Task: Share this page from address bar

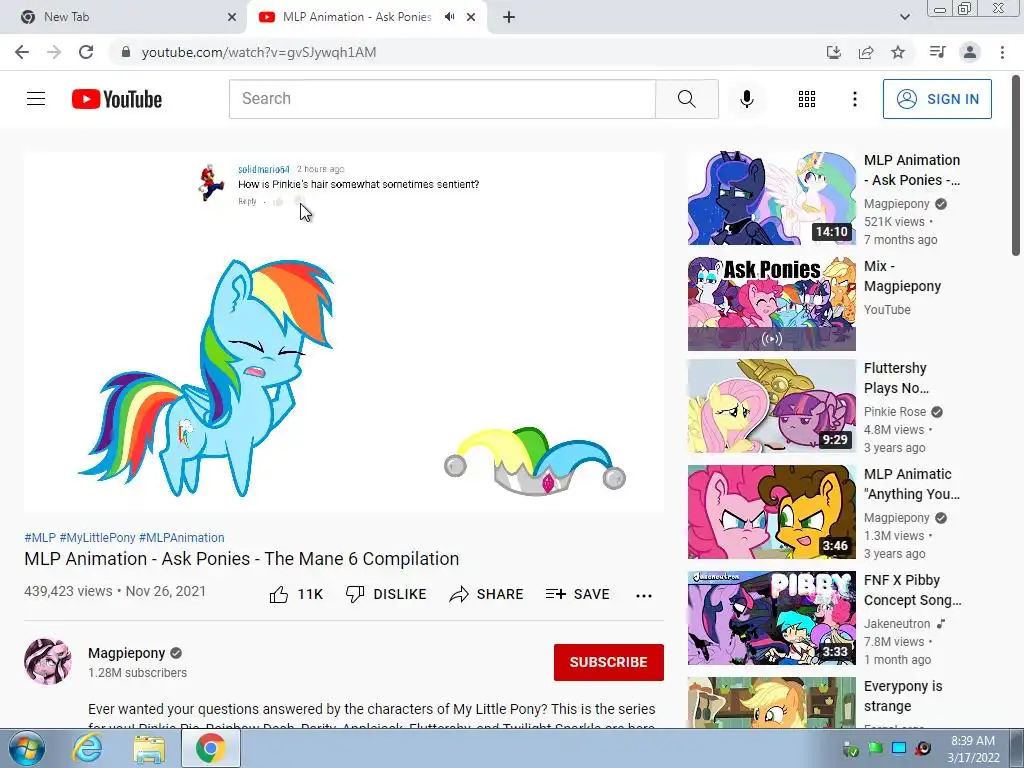Action: coord(866,52)
